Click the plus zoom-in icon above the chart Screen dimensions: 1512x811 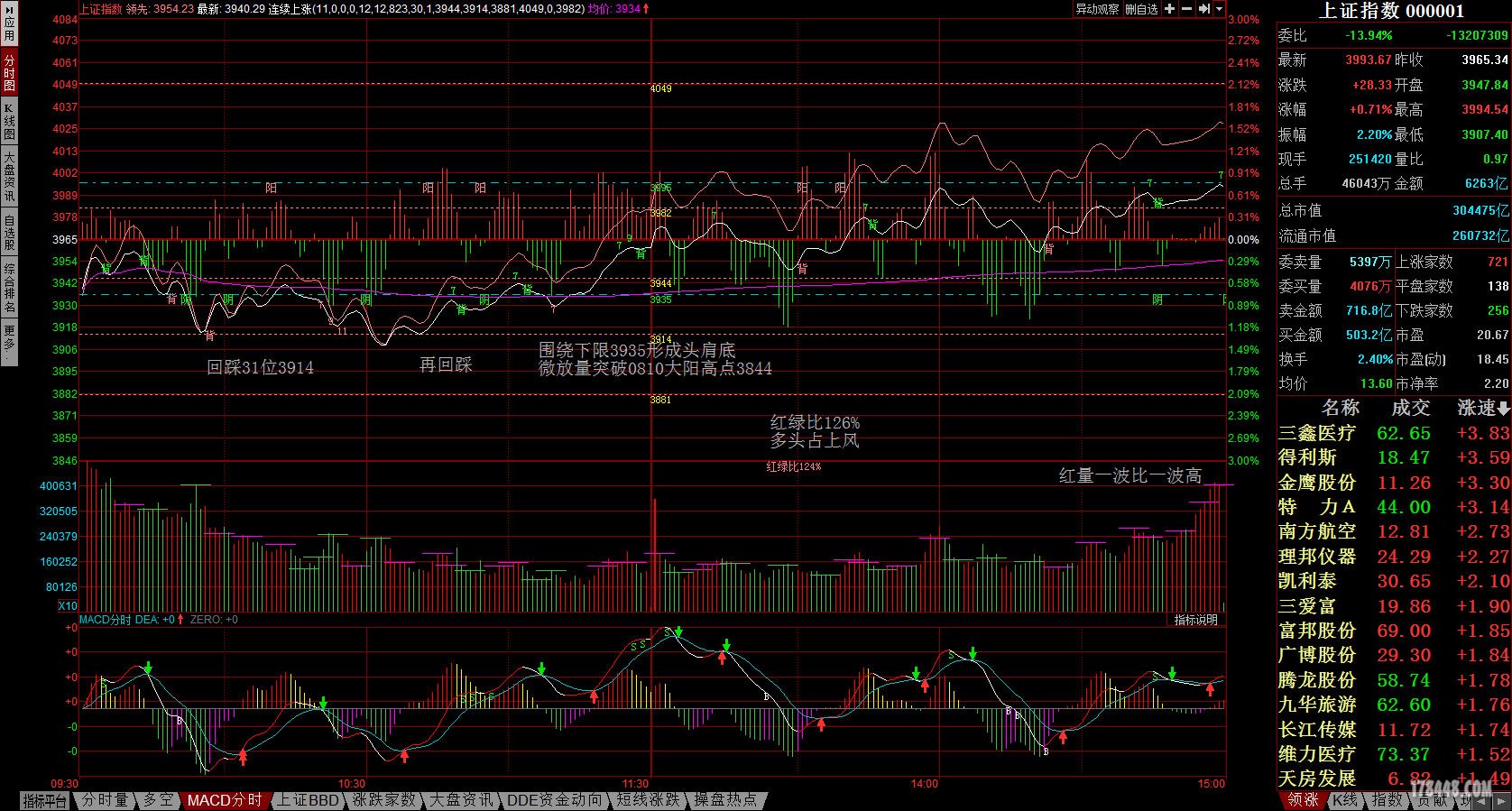point(1169,9)
